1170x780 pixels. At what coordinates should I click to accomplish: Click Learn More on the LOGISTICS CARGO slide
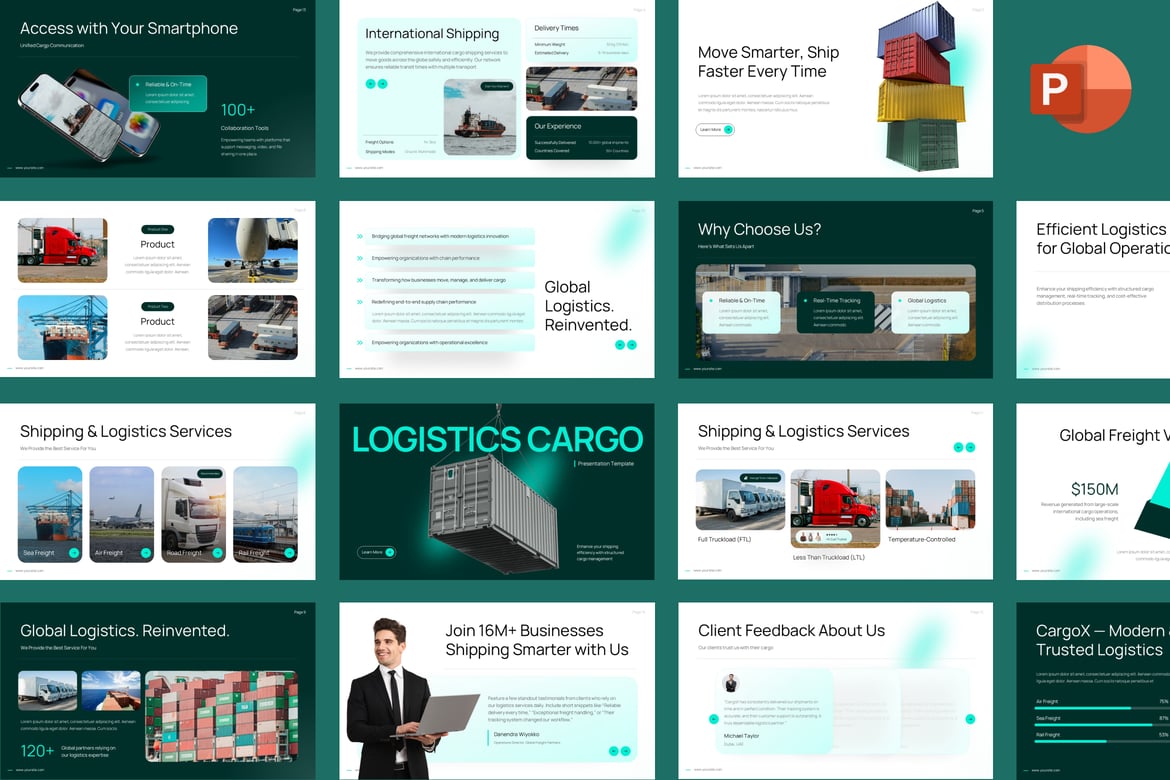pos(376,552)
